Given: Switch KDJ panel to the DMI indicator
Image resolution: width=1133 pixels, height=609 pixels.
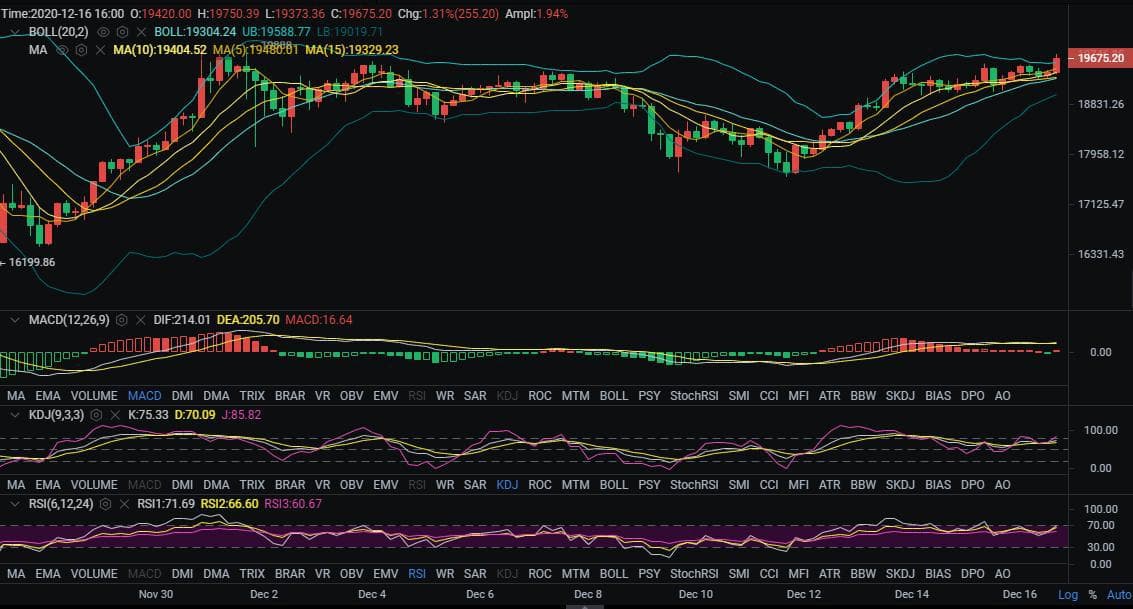Looking at the screenshot, I should [x=182, y=485].
